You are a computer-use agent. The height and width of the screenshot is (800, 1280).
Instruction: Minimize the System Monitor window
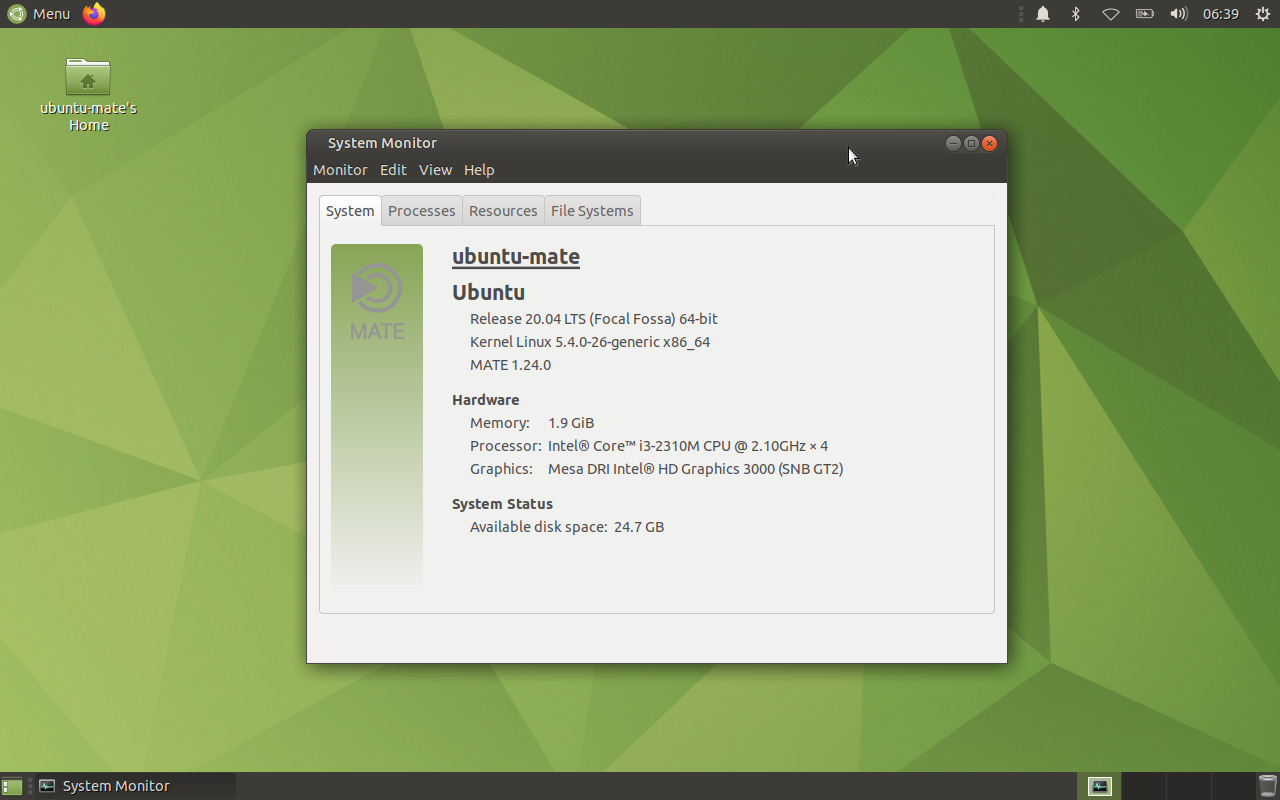tap(953, 143)
